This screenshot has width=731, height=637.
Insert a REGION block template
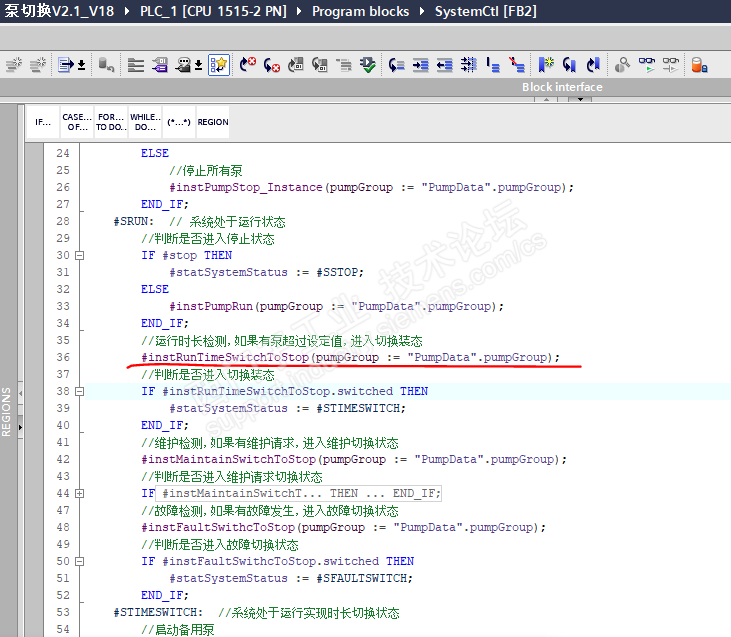pyautogui.click(x=212, y=122)
